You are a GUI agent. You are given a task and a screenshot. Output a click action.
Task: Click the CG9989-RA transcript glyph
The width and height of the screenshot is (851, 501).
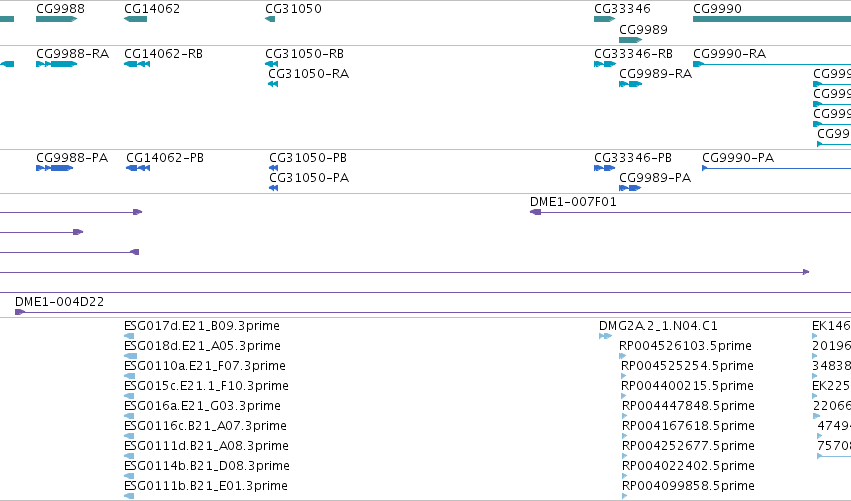click(630, 84)
